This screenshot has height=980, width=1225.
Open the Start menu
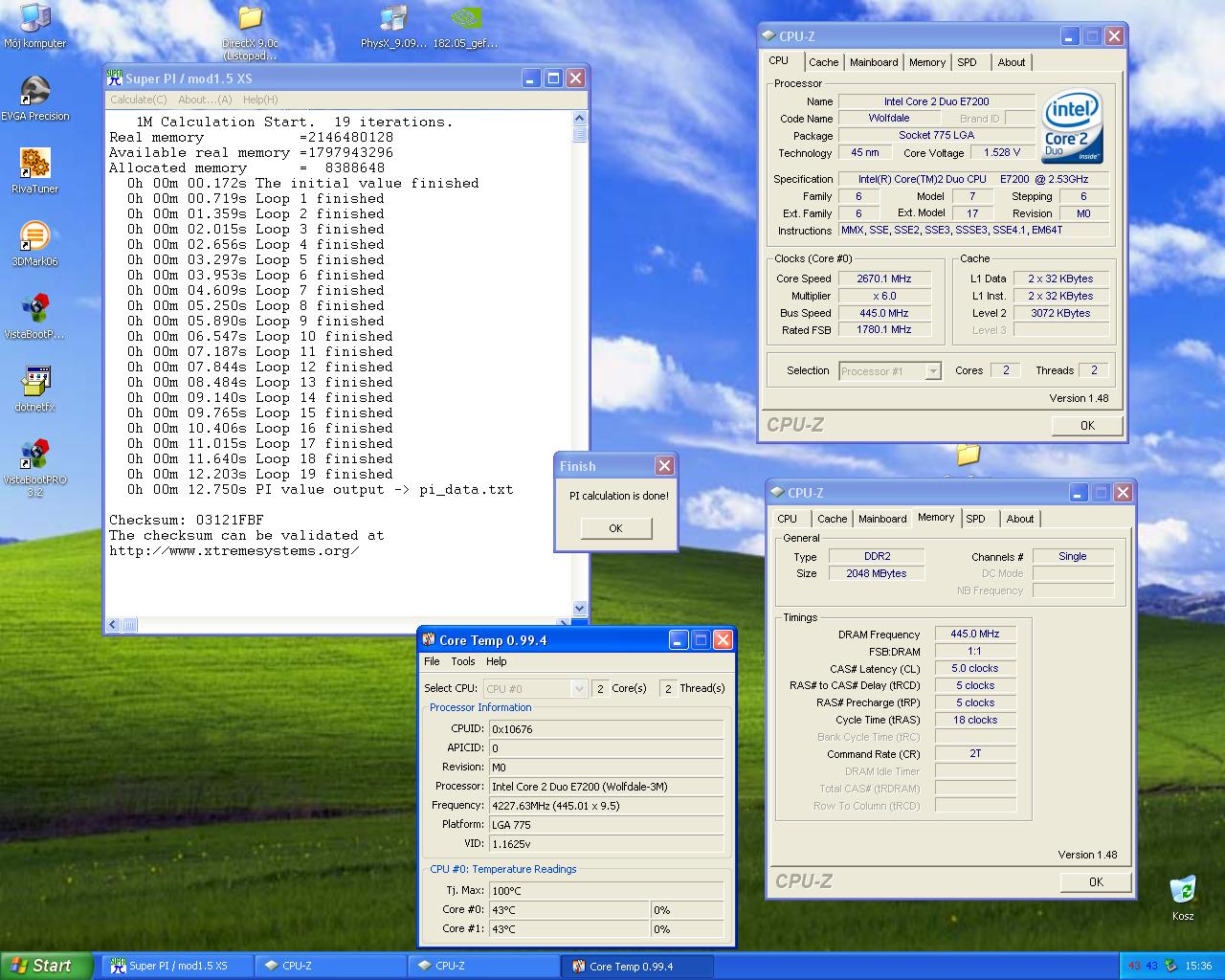pyautogui.click(x=46, y=966)
